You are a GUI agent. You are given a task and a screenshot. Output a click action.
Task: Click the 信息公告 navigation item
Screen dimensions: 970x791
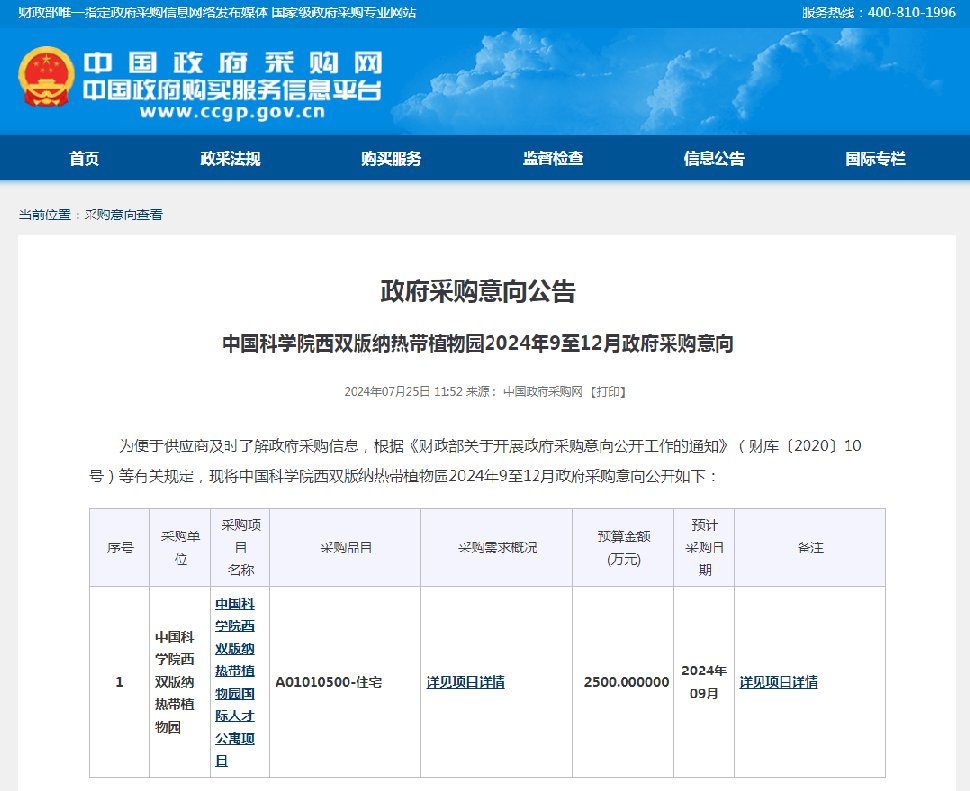click(714, 159)
